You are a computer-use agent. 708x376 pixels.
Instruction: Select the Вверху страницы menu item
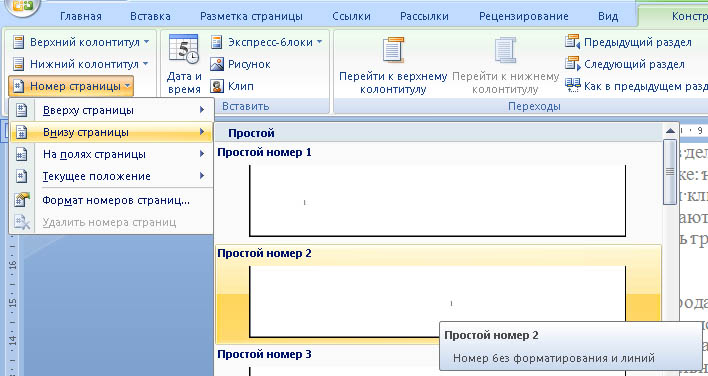pyautogui.click(x=111, y=110)
